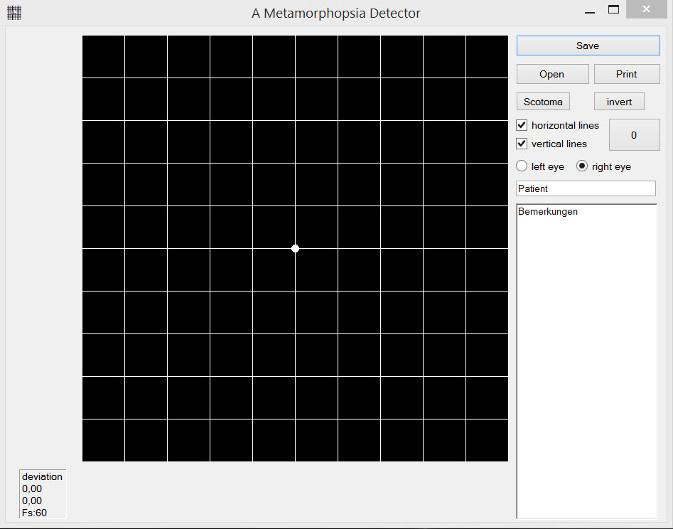Viewport: 673px width, 529px height.
Task: Click into the Bemerkungen notes area
Action: 586,361
